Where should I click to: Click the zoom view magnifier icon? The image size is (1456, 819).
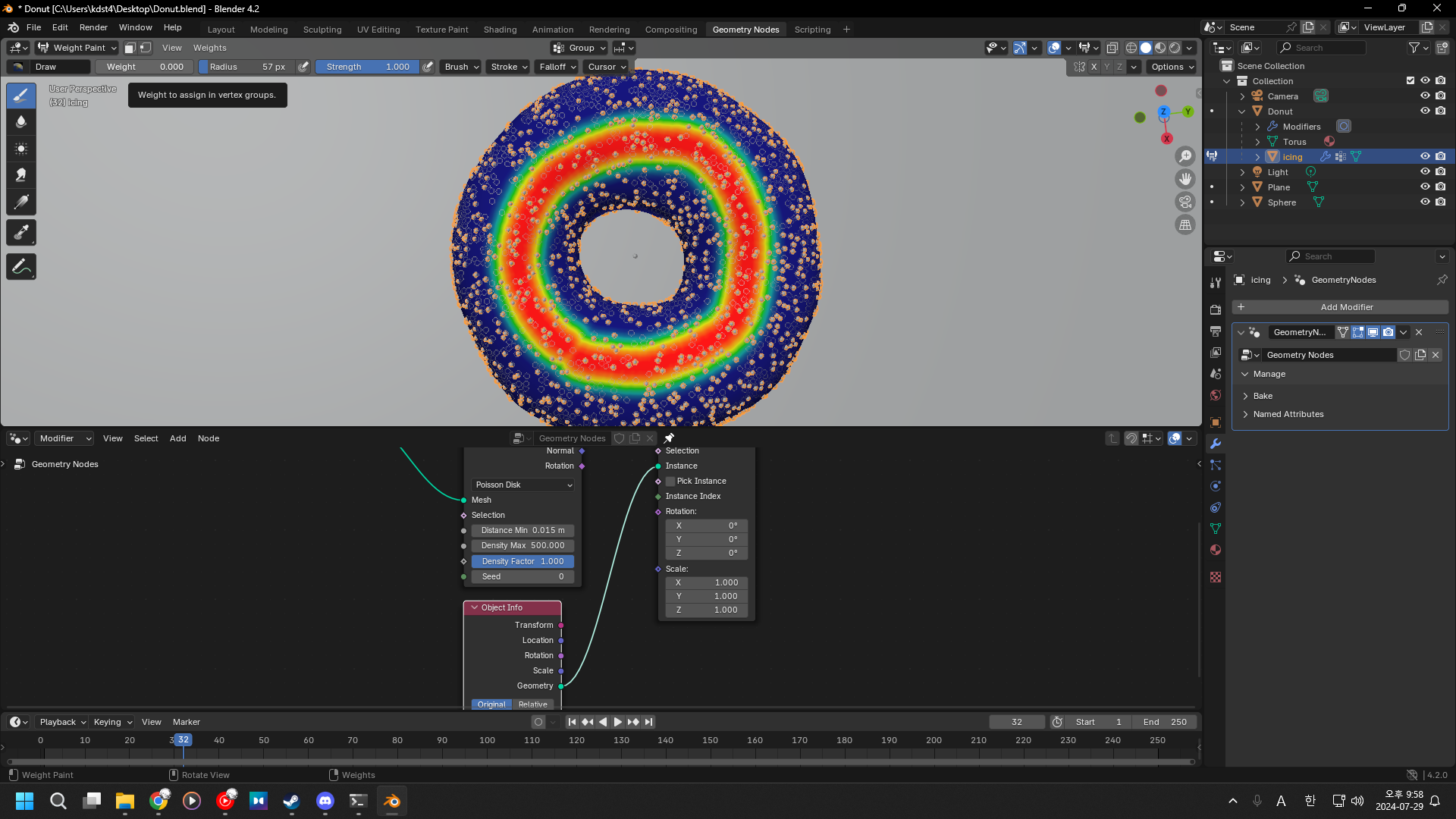coord(1185,156)
